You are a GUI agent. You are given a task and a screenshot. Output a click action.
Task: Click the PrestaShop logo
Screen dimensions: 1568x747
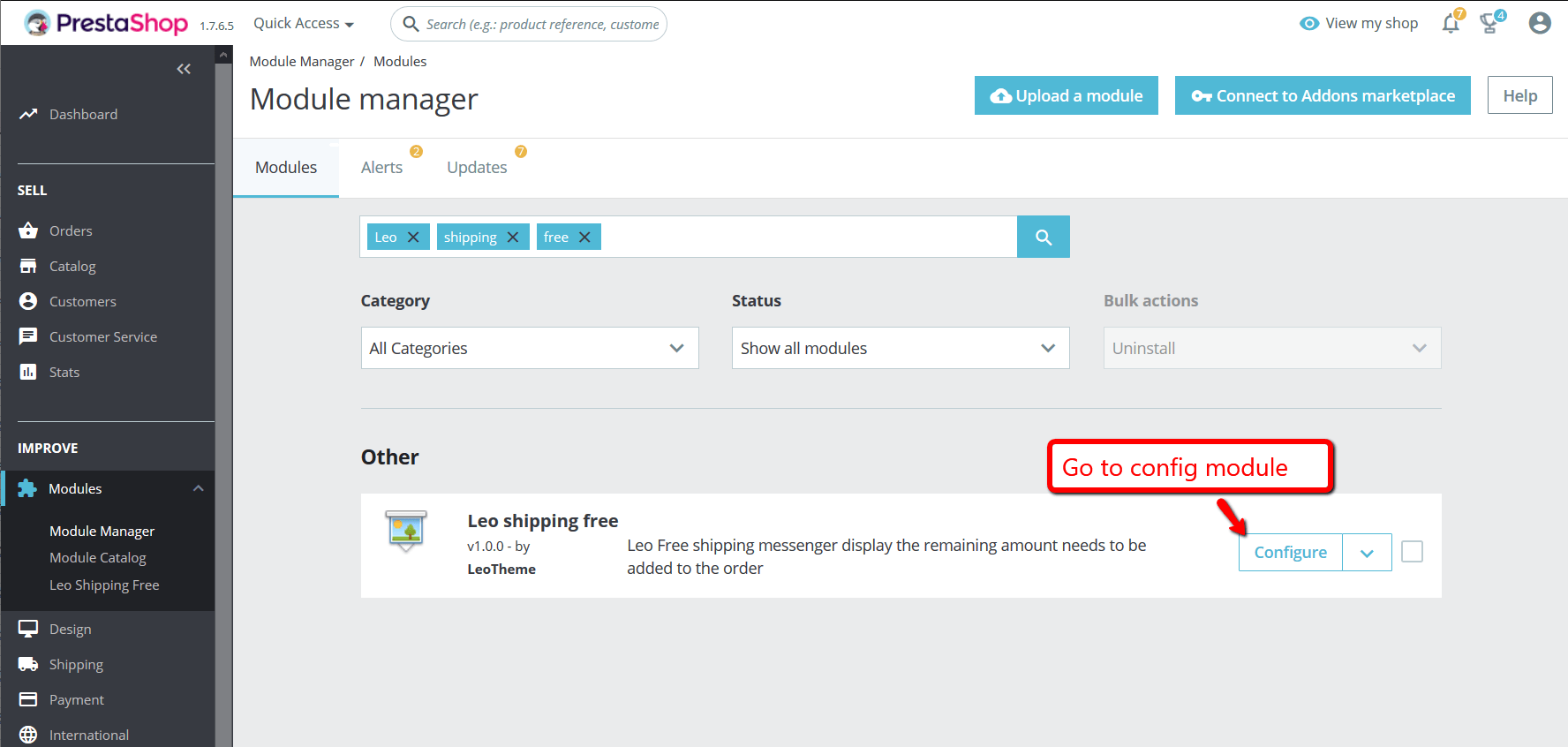(x=106, y=23)
